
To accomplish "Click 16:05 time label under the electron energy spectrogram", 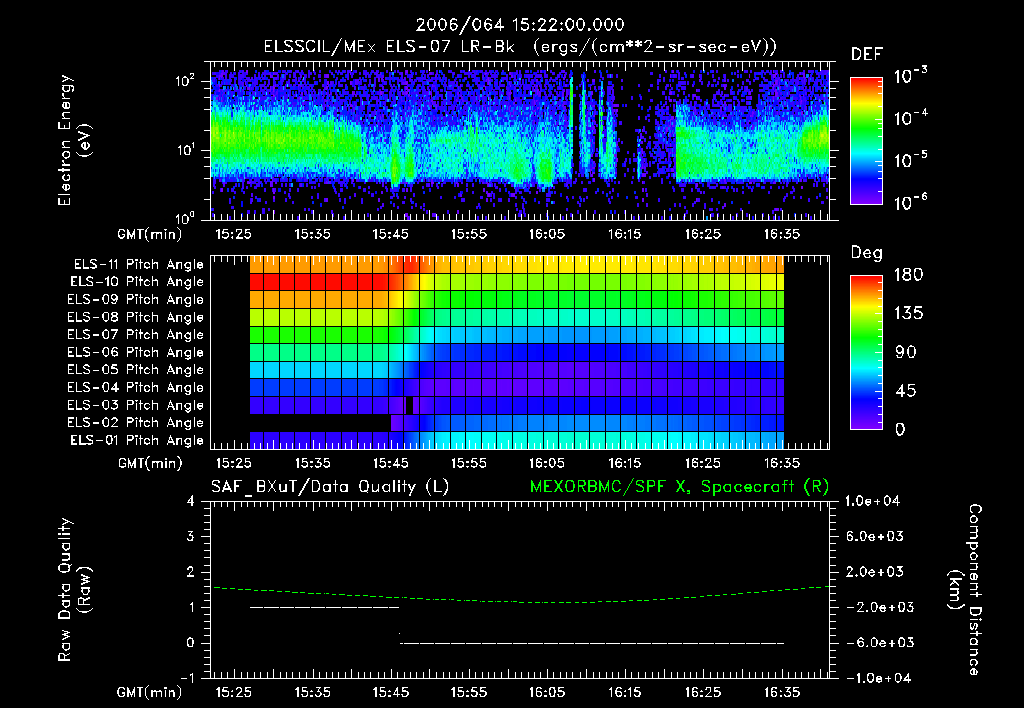I will (x=547, y=234).
